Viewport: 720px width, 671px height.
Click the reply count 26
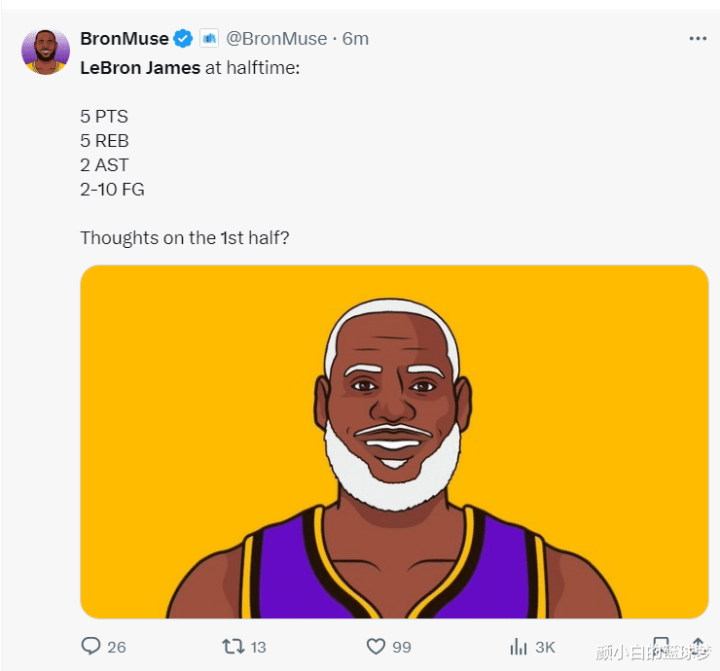(x=117, y=647)
